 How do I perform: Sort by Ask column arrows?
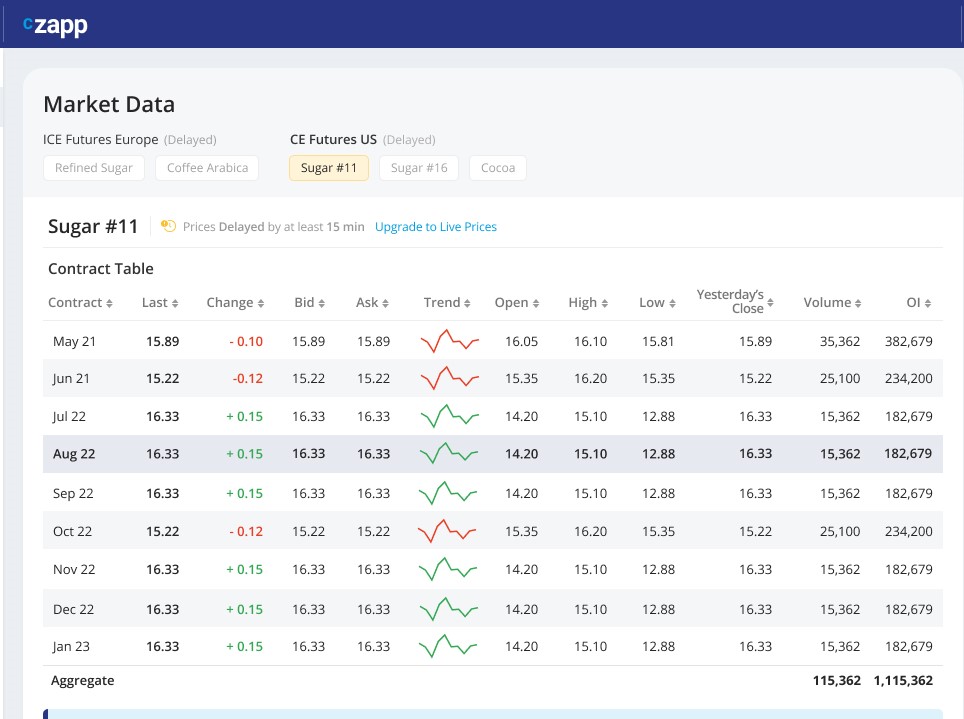(x=385, y=303)
